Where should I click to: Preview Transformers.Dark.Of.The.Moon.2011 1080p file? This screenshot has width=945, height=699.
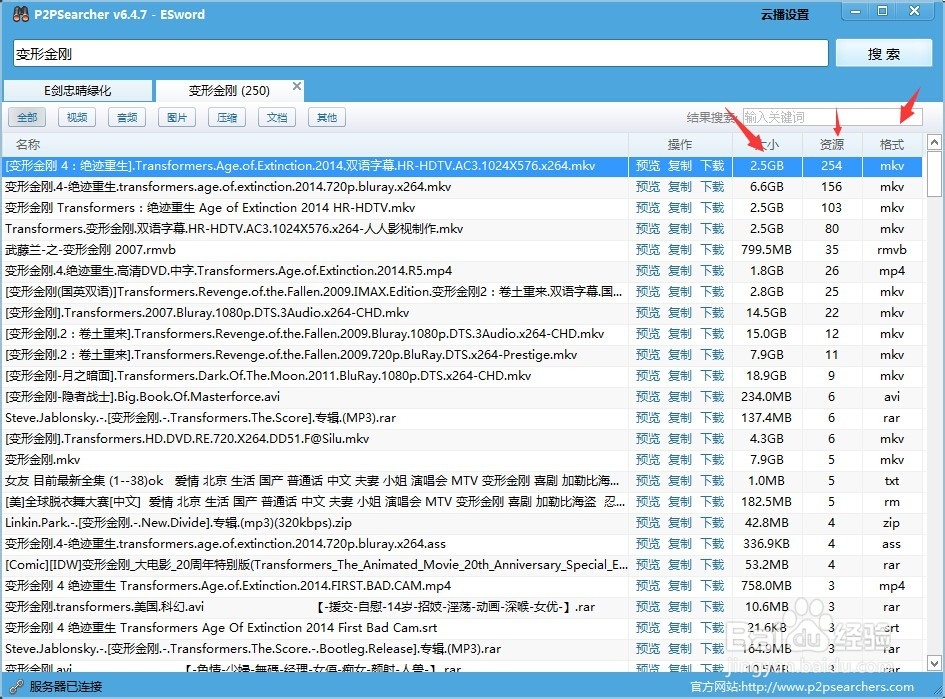pyautogui.click(x=648, y=376)
